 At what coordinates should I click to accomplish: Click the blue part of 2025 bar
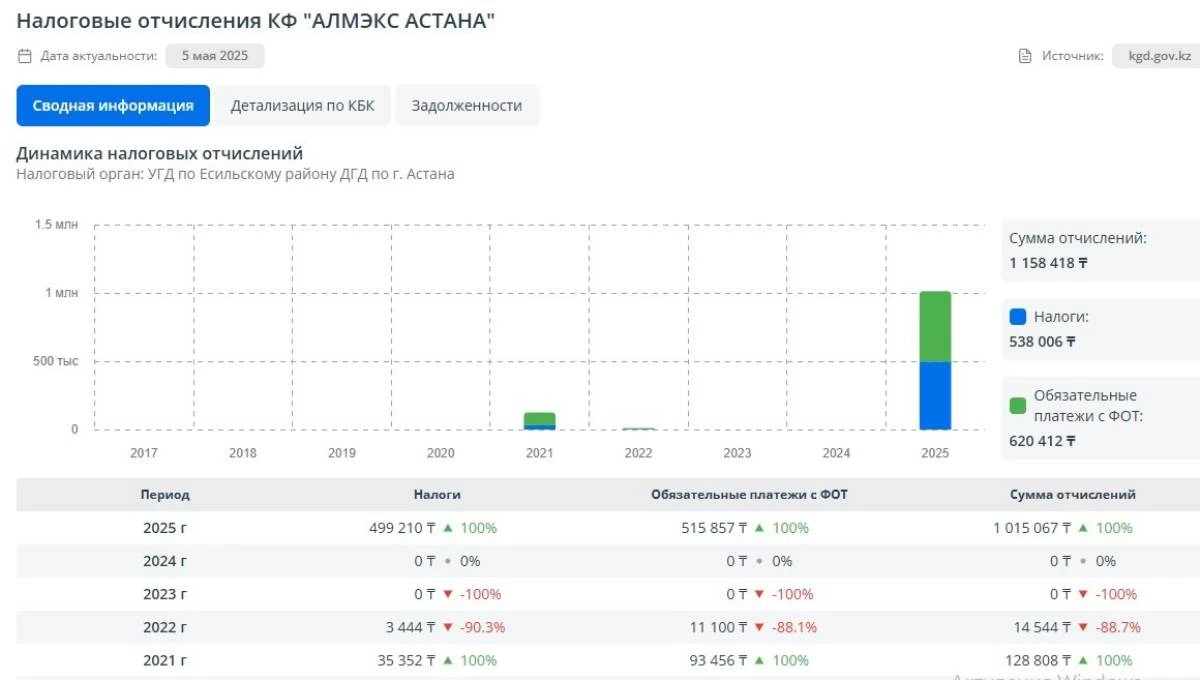coord(935,395)
